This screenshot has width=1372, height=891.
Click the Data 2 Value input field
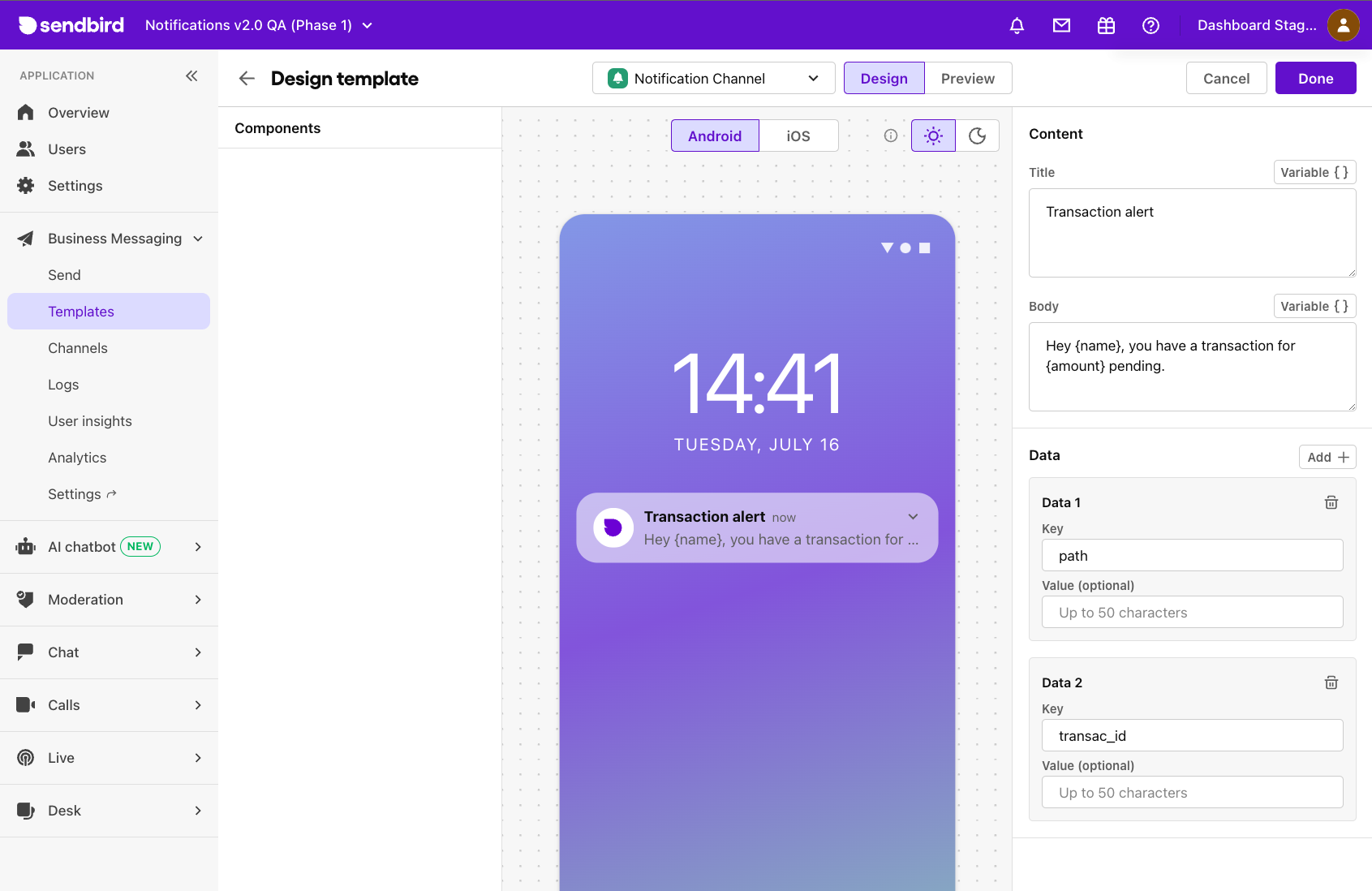click(1191, 792)
